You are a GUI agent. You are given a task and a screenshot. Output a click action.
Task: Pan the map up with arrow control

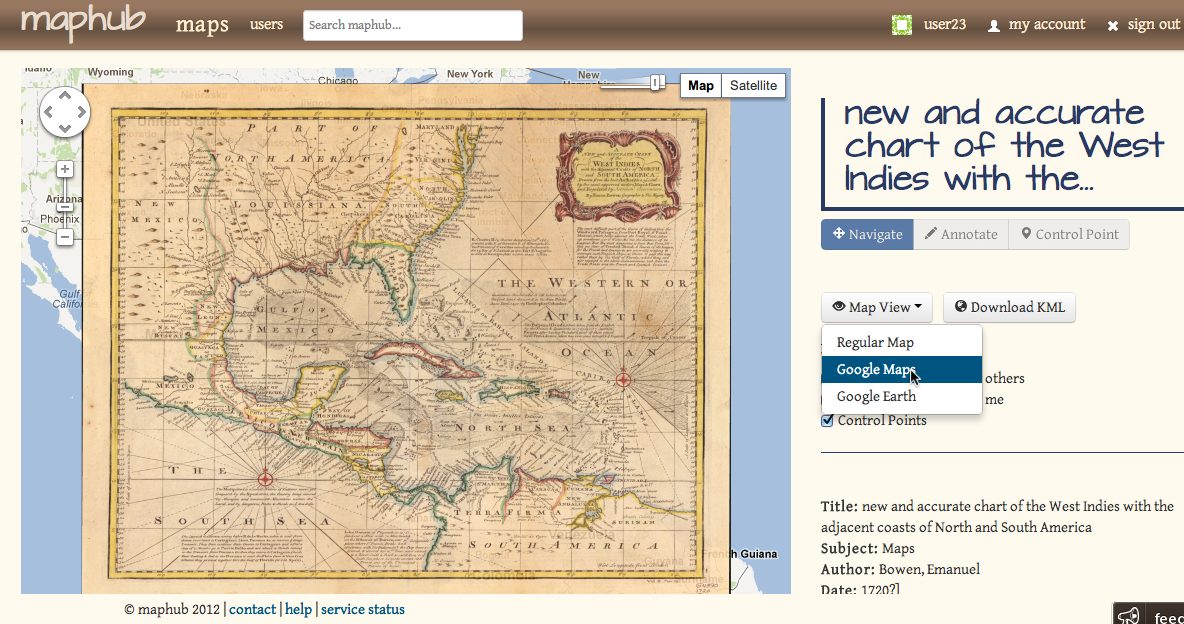click(65, 96)
